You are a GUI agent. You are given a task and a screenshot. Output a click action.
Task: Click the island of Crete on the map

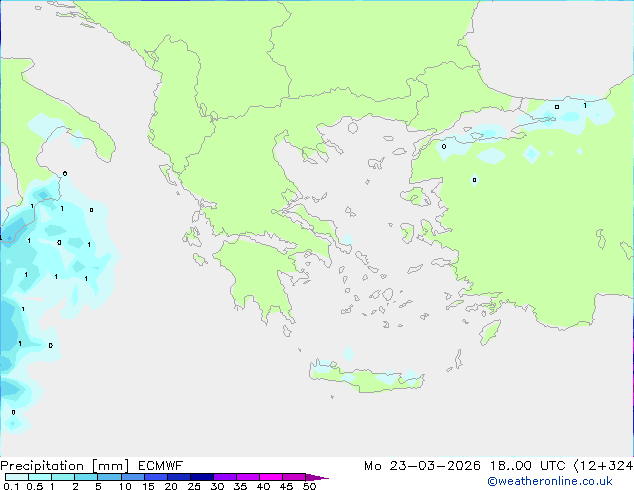point(366,378)
